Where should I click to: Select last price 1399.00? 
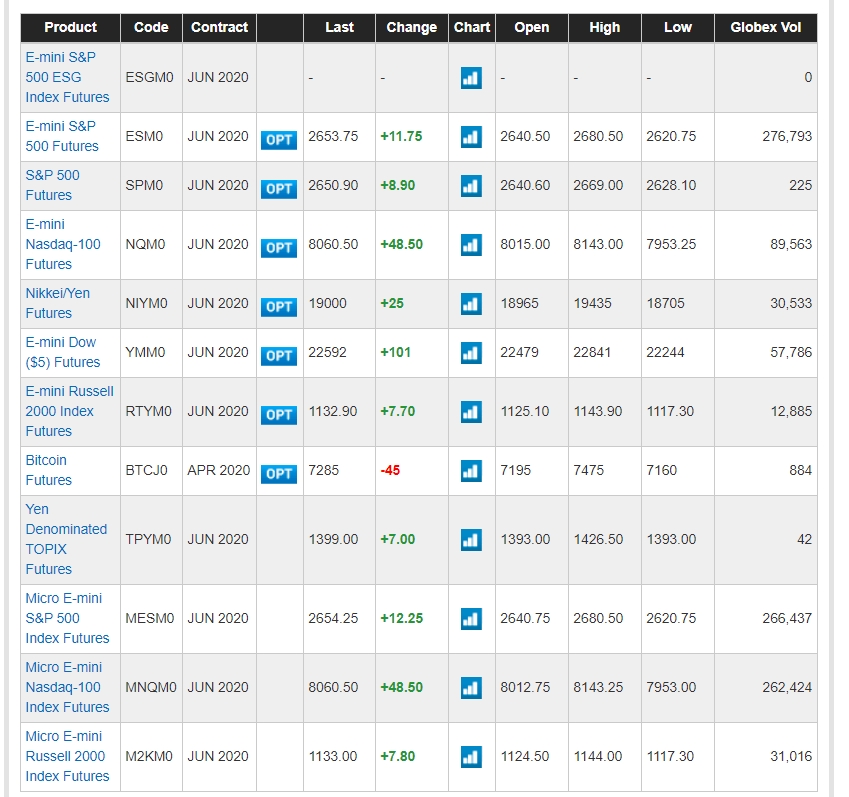tap(333, 539)
